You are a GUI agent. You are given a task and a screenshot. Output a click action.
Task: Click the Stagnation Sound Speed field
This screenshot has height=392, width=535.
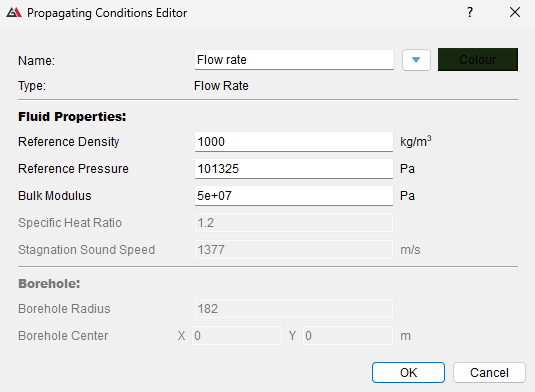[x=294, y=250]
